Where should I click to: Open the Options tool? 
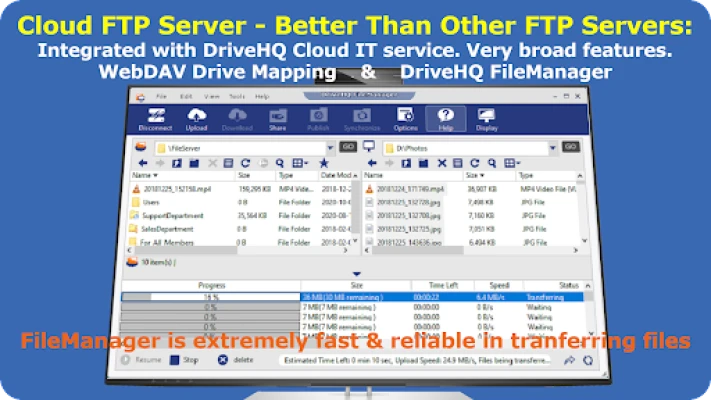tap(405, 119)
